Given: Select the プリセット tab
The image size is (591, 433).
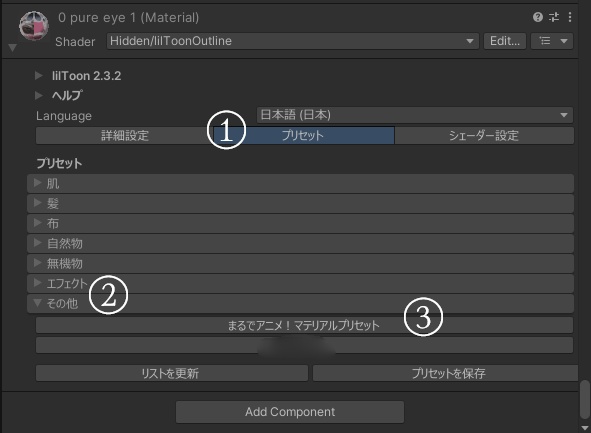Looking at the screenshot, I should point(304,136).
